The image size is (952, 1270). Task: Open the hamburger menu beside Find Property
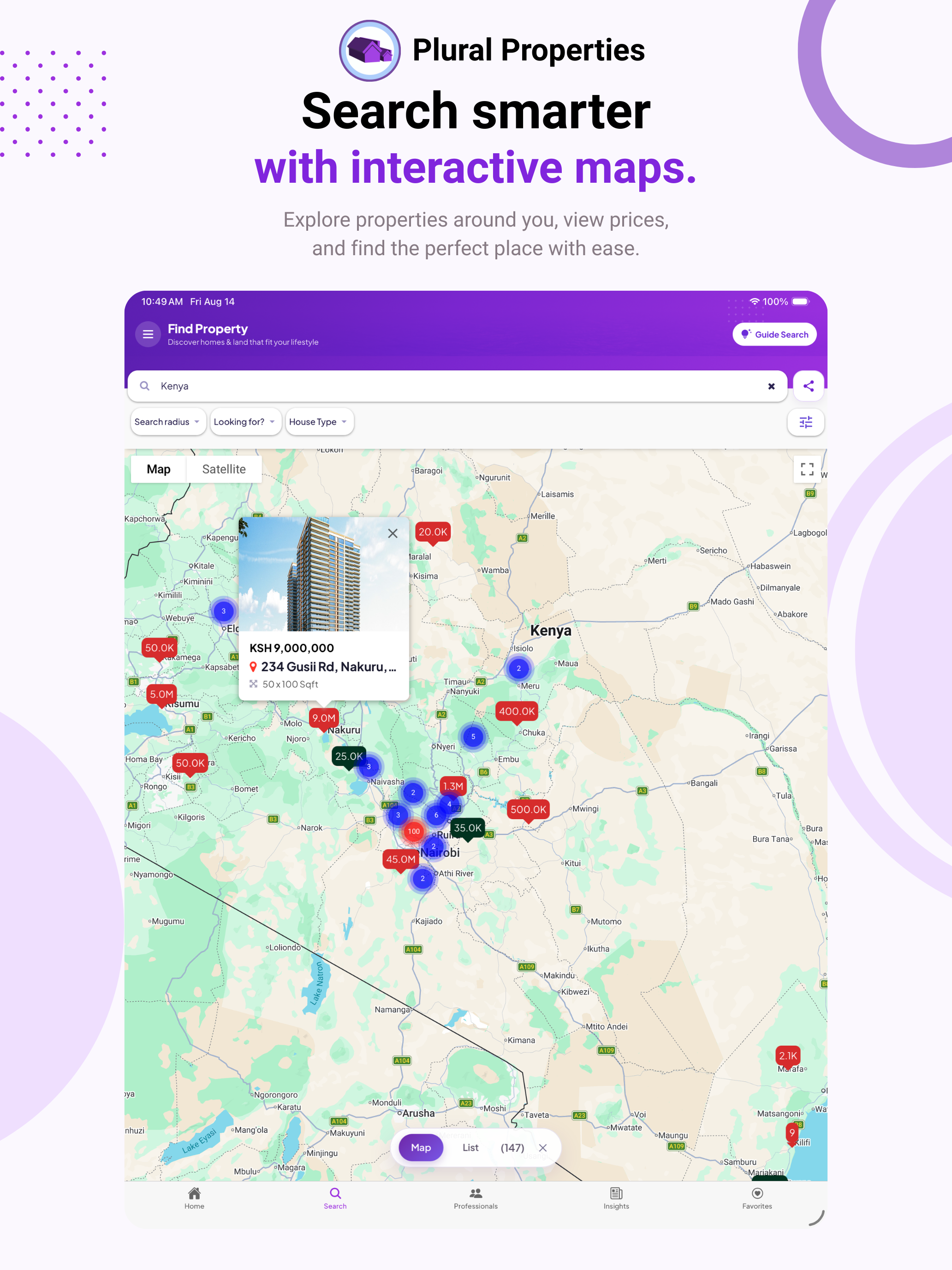(x=148, y=334)
